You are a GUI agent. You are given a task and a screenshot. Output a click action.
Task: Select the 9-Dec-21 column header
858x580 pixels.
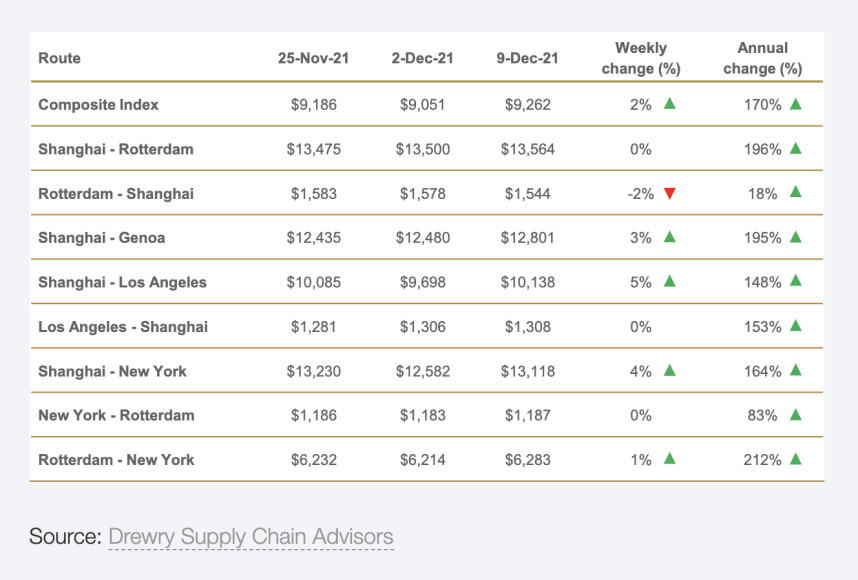point(527,58)
